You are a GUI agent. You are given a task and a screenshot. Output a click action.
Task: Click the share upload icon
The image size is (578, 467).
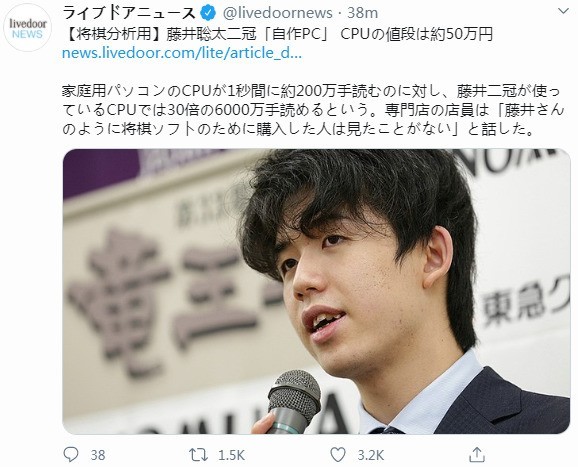(477, 454)
